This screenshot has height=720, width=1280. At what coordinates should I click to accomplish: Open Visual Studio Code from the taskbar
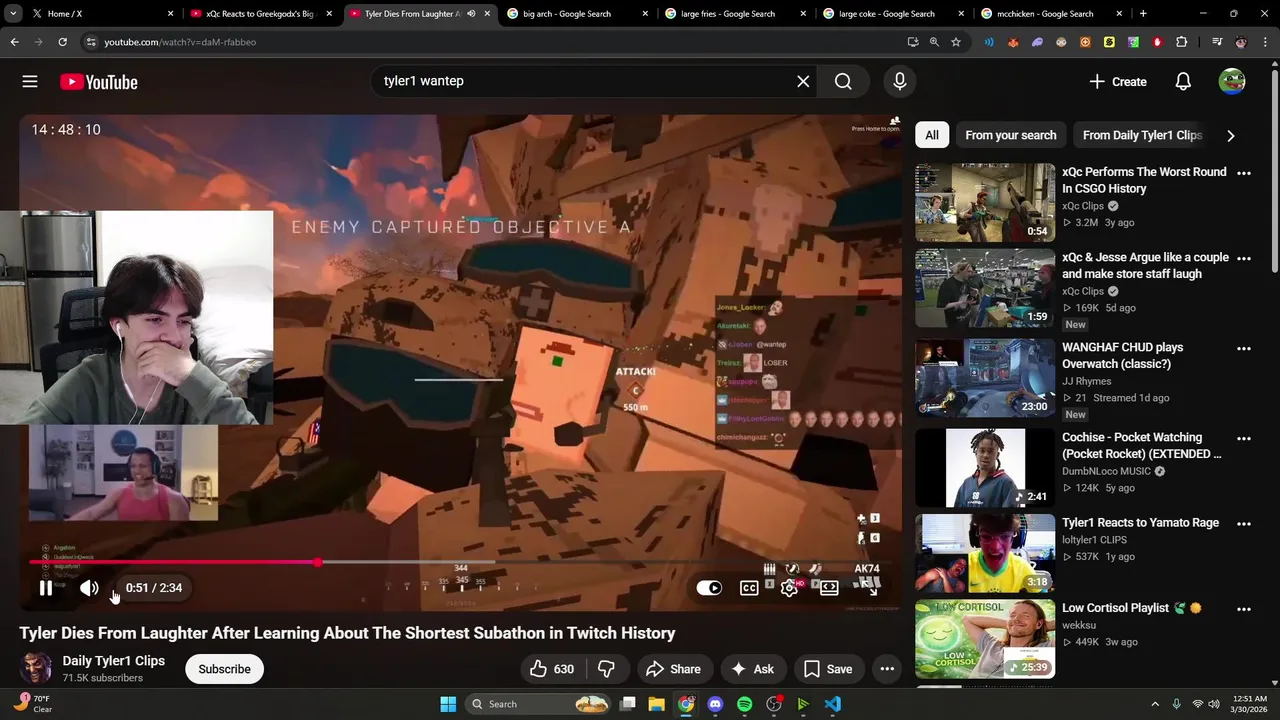(832, 704)
